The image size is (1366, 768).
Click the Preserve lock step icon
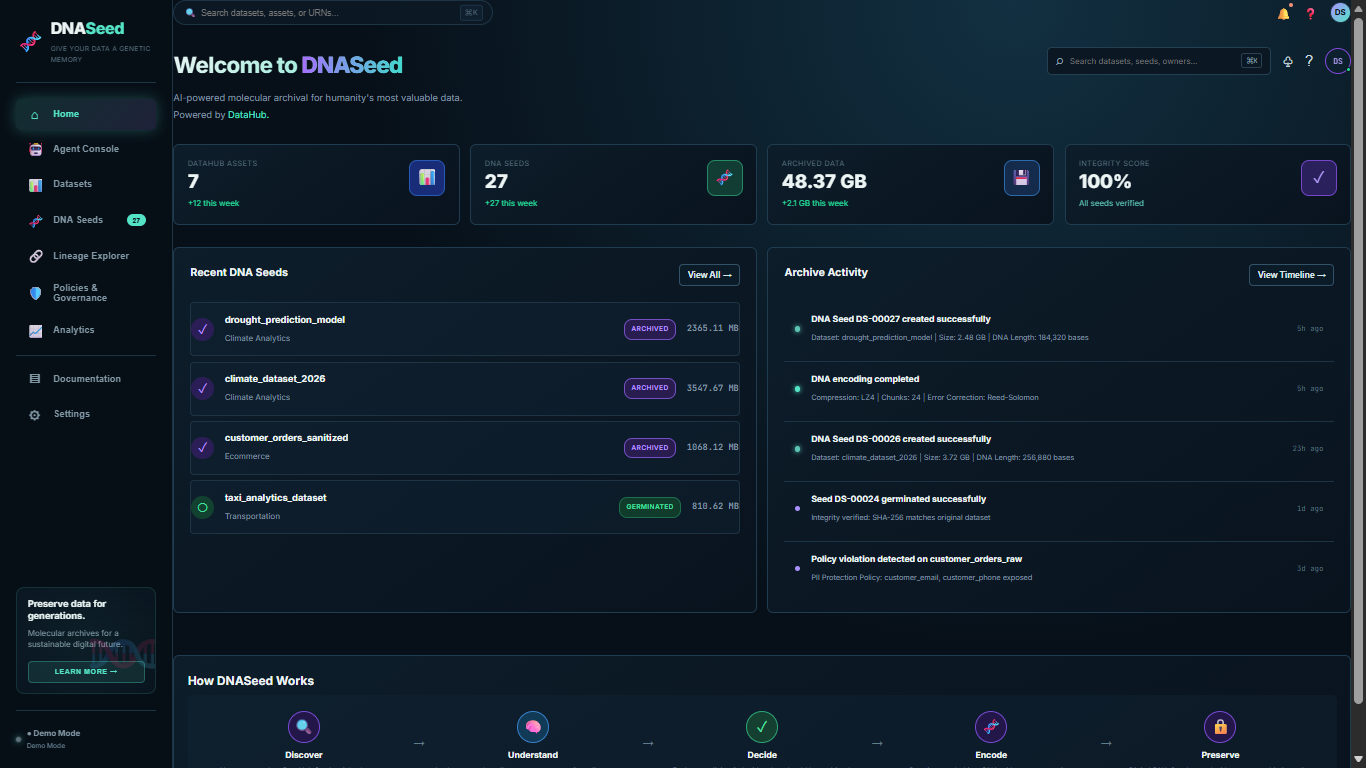(x=1220, y=727)
